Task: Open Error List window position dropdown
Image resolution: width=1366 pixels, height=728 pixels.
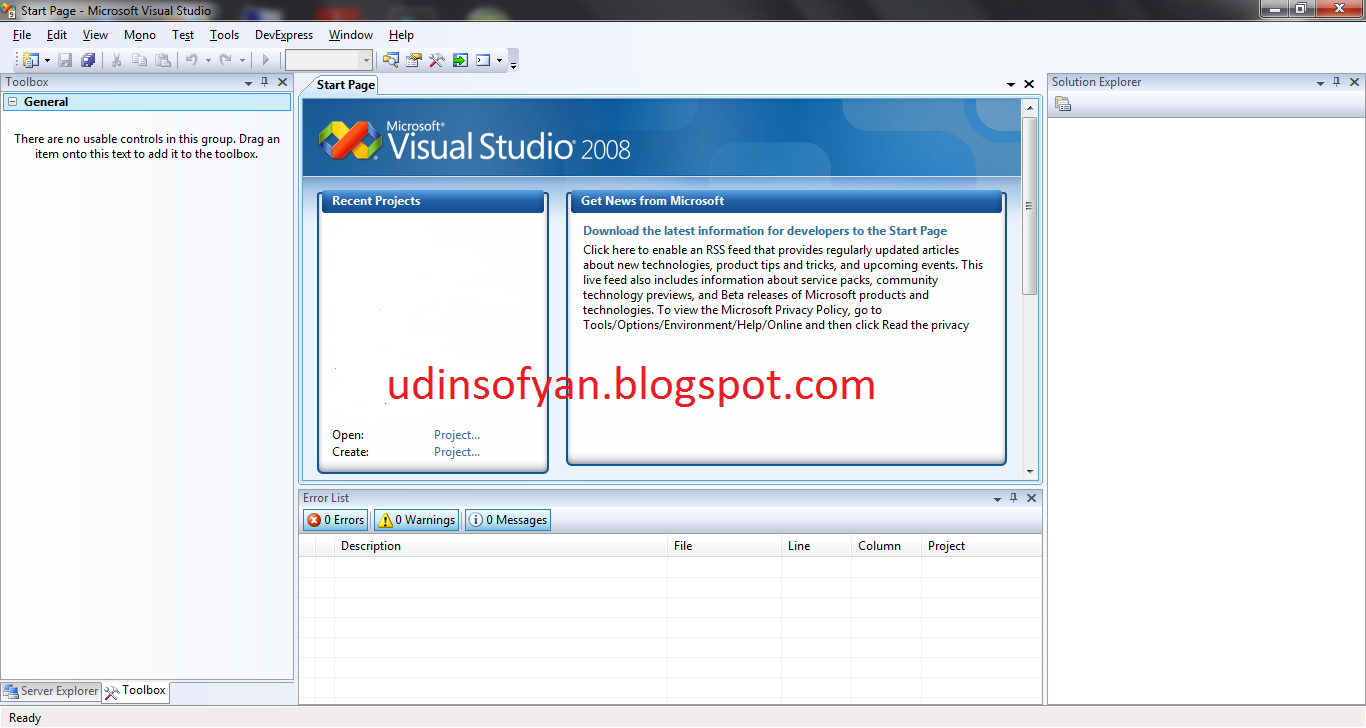Action: coord(997,498)
